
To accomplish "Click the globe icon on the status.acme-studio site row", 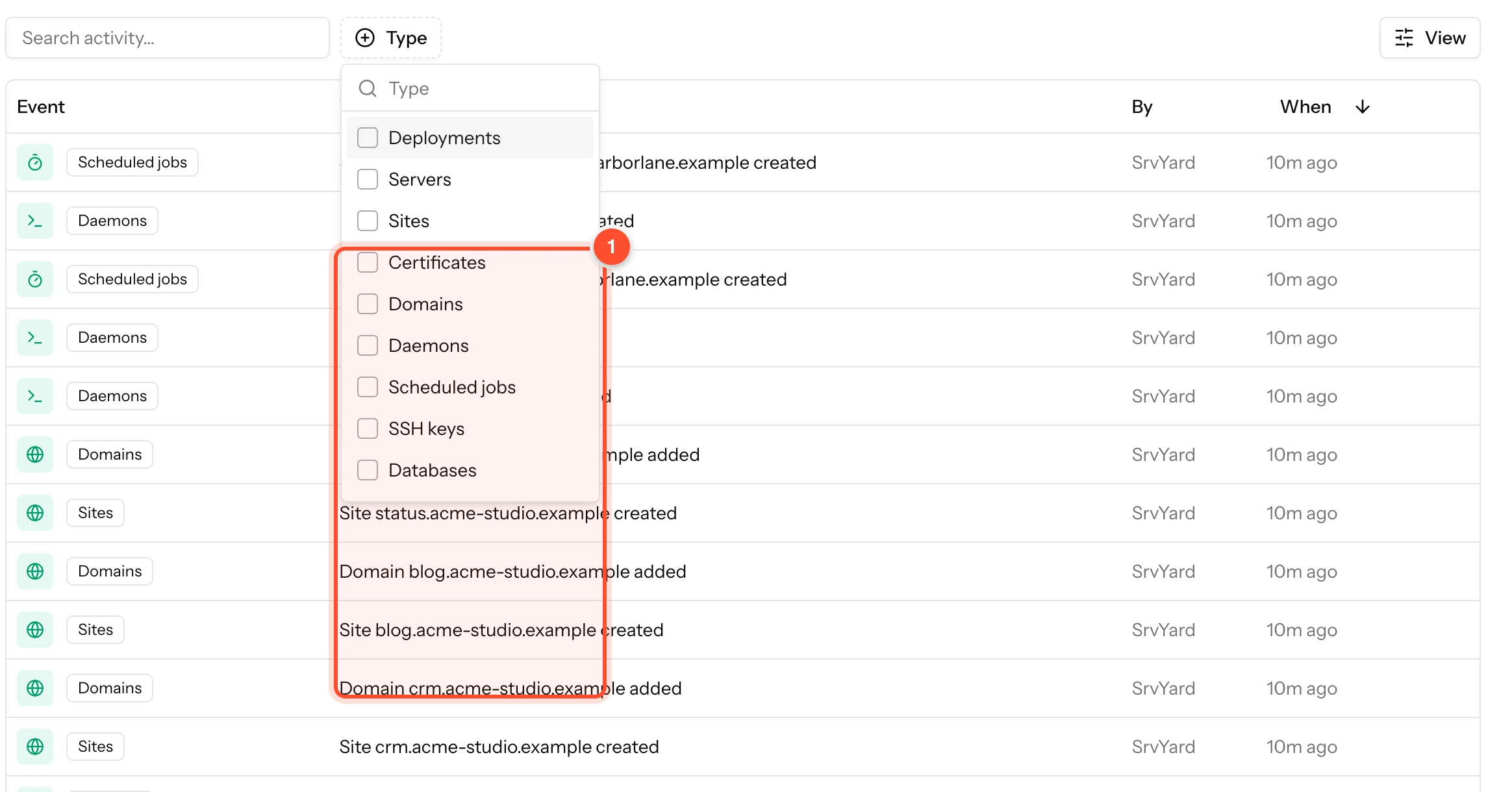I will (x=35, y=513).
